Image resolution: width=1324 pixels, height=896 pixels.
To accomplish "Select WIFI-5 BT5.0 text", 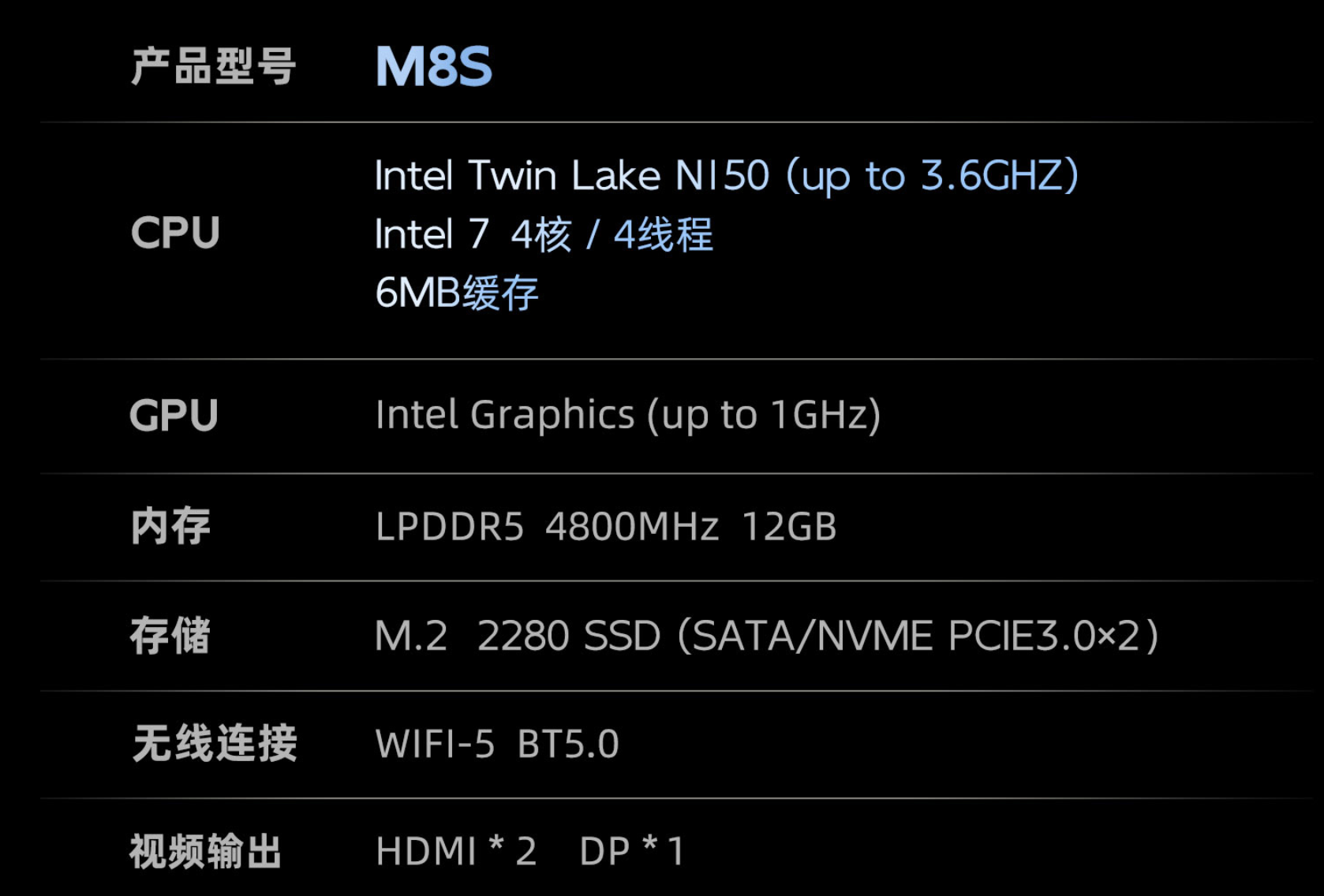I will 497,744.
